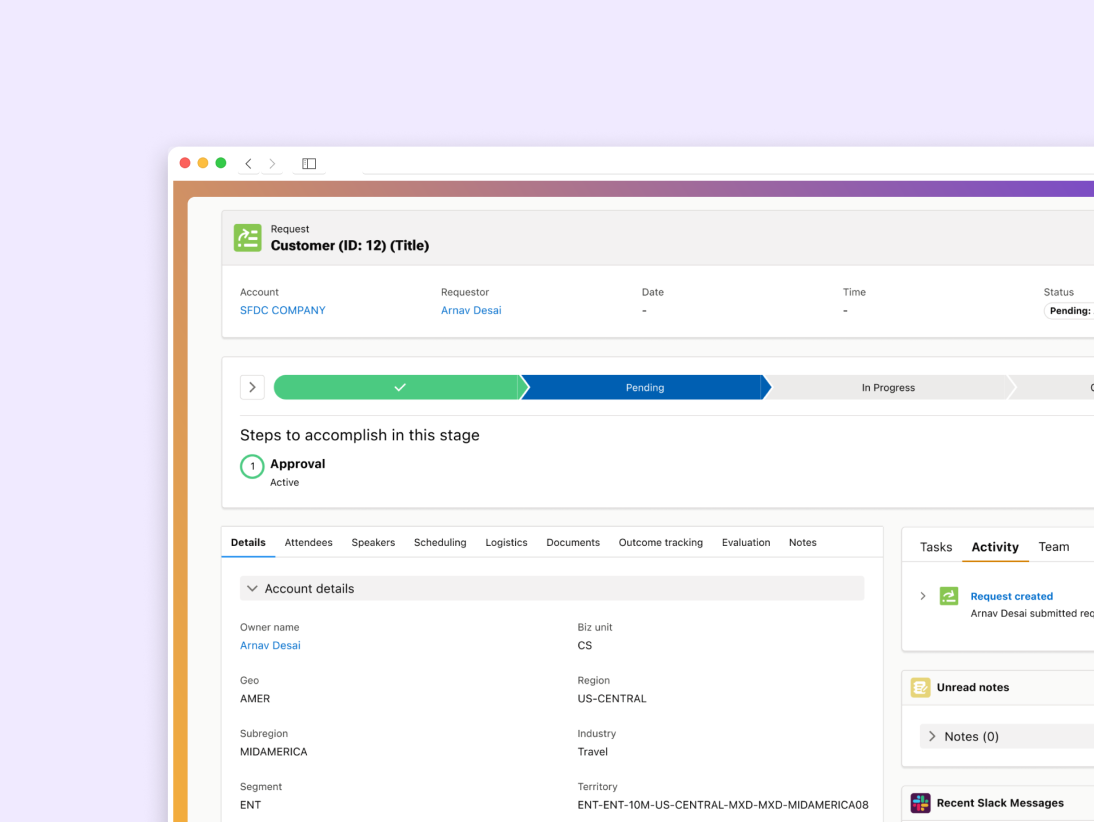1094x822 pixels.
Task: Click the Slack logo icon
Action: tap(920, 803)
